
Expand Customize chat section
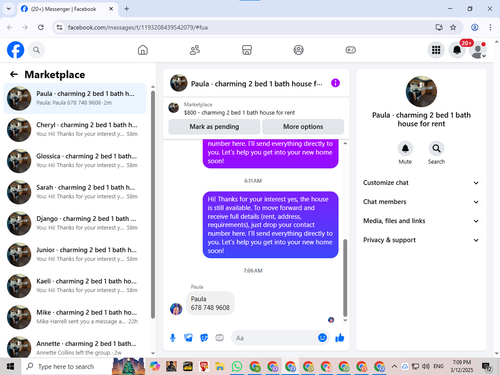pos(421,183)
